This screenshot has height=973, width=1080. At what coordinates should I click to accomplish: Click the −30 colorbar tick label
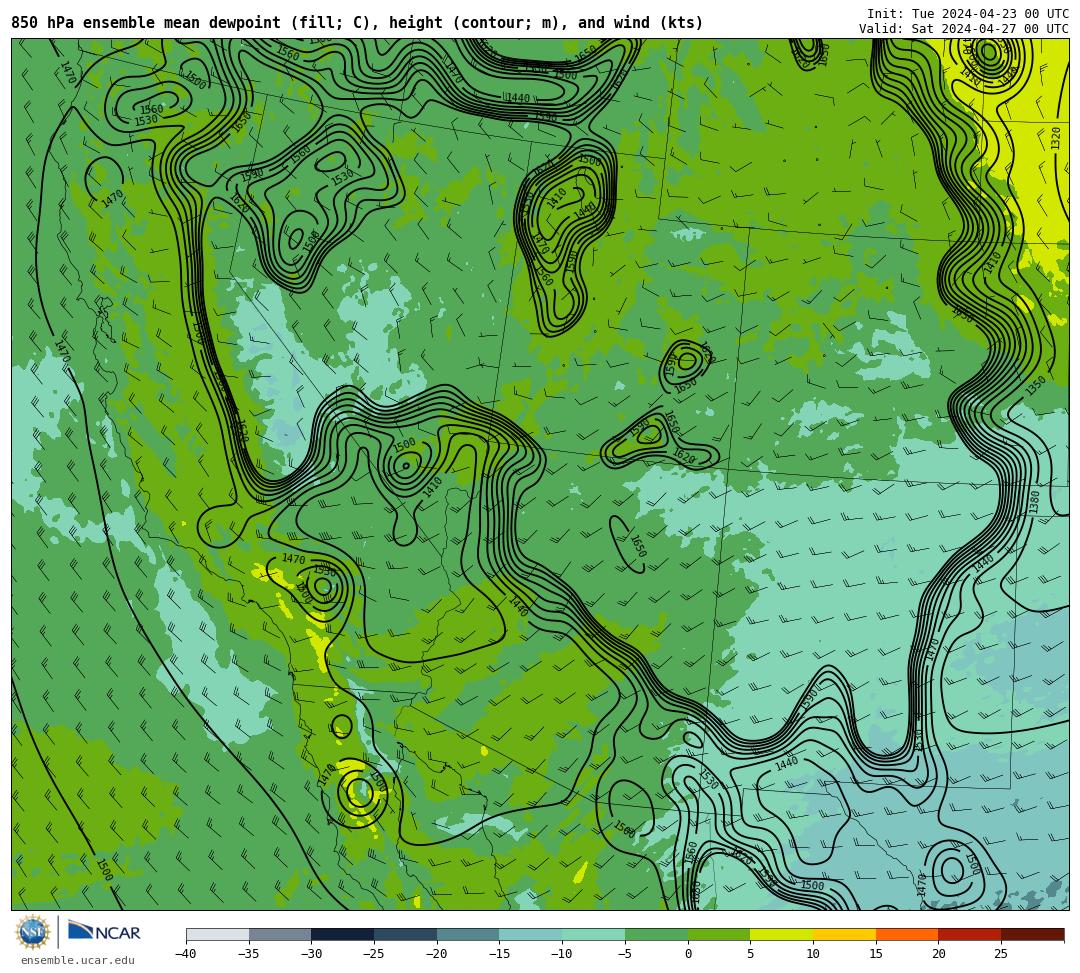[311, 954]
